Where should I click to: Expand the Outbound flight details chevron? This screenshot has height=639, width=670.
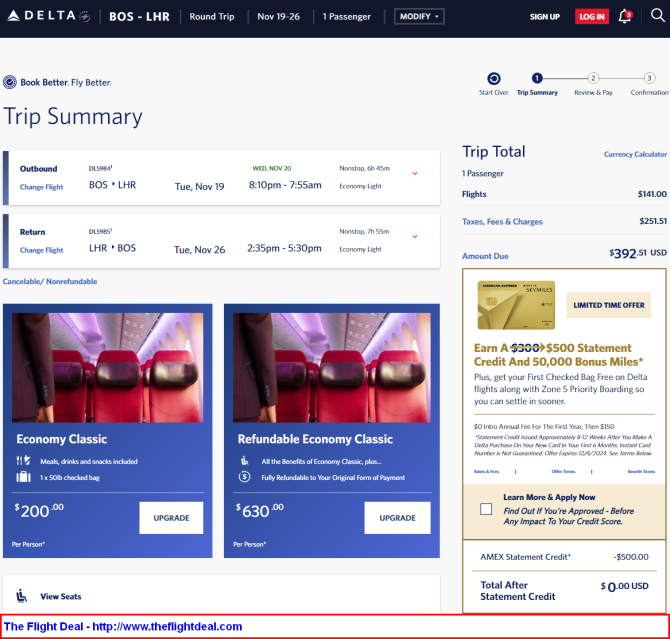[x=415, y=173]
